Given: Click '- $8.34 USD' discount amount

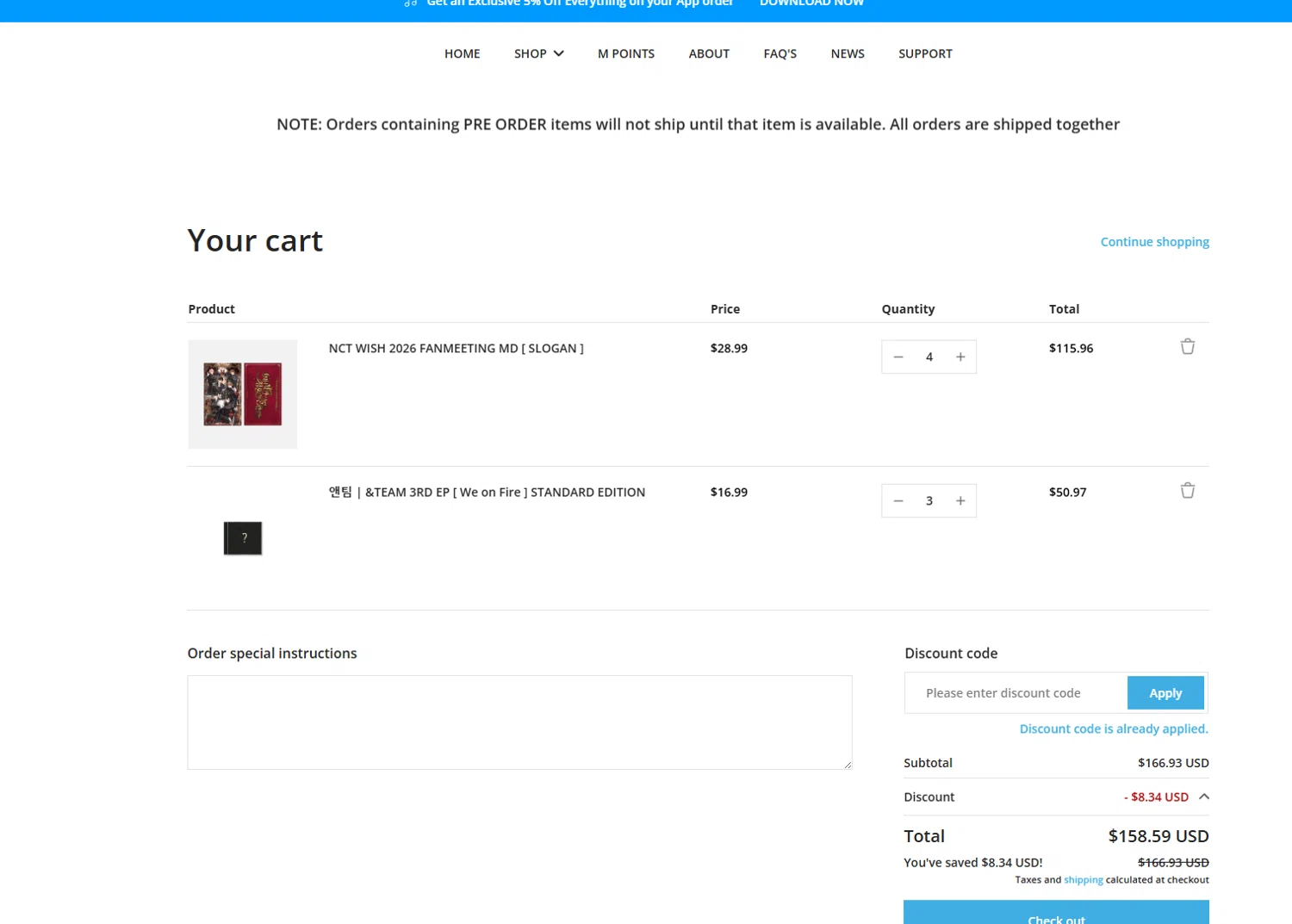Looking at the screenshot, I should tap(1156, 797).
